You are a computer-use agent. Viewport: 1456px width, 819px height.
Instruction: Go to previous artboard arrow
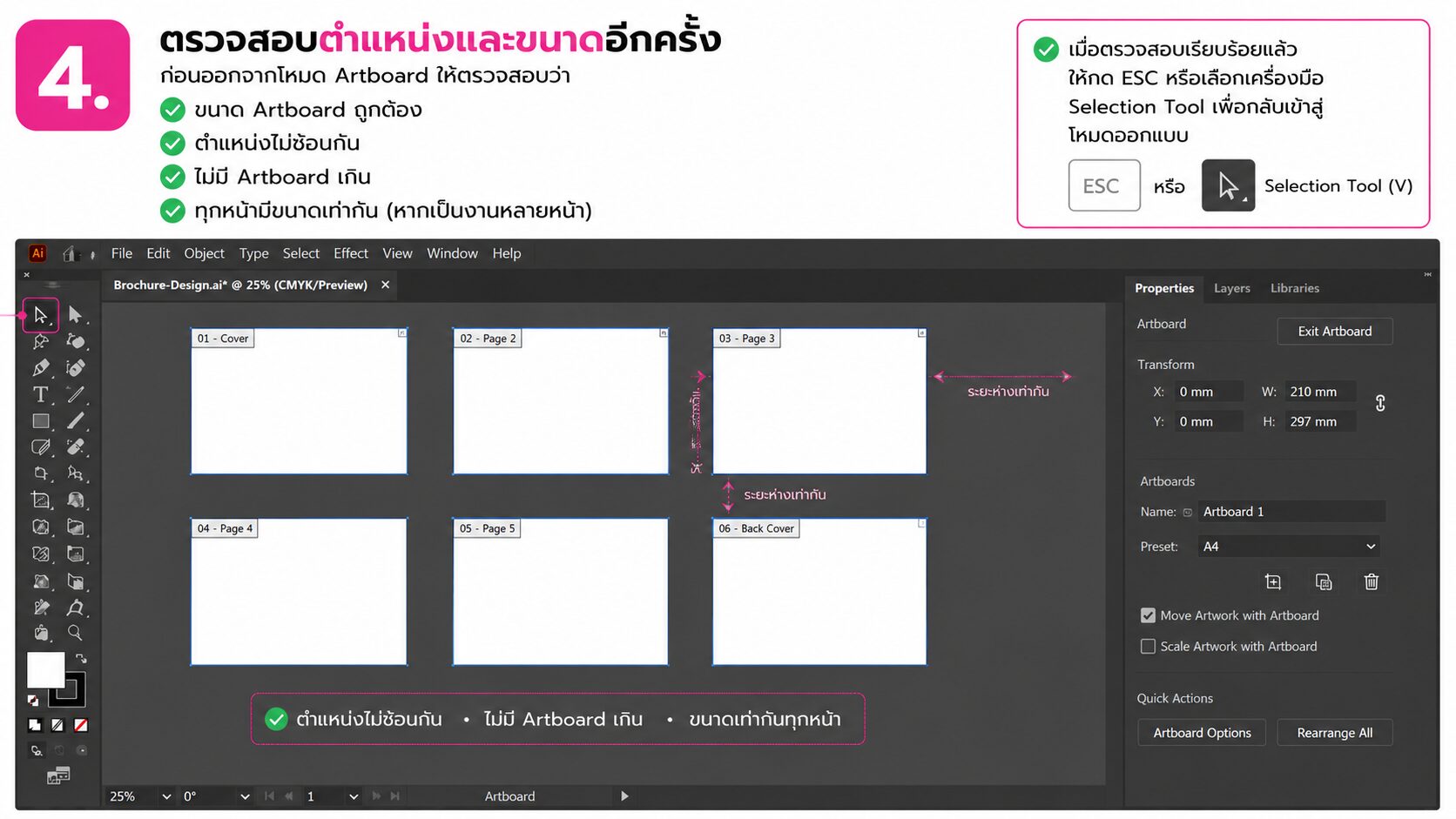(x=289, y=796)
